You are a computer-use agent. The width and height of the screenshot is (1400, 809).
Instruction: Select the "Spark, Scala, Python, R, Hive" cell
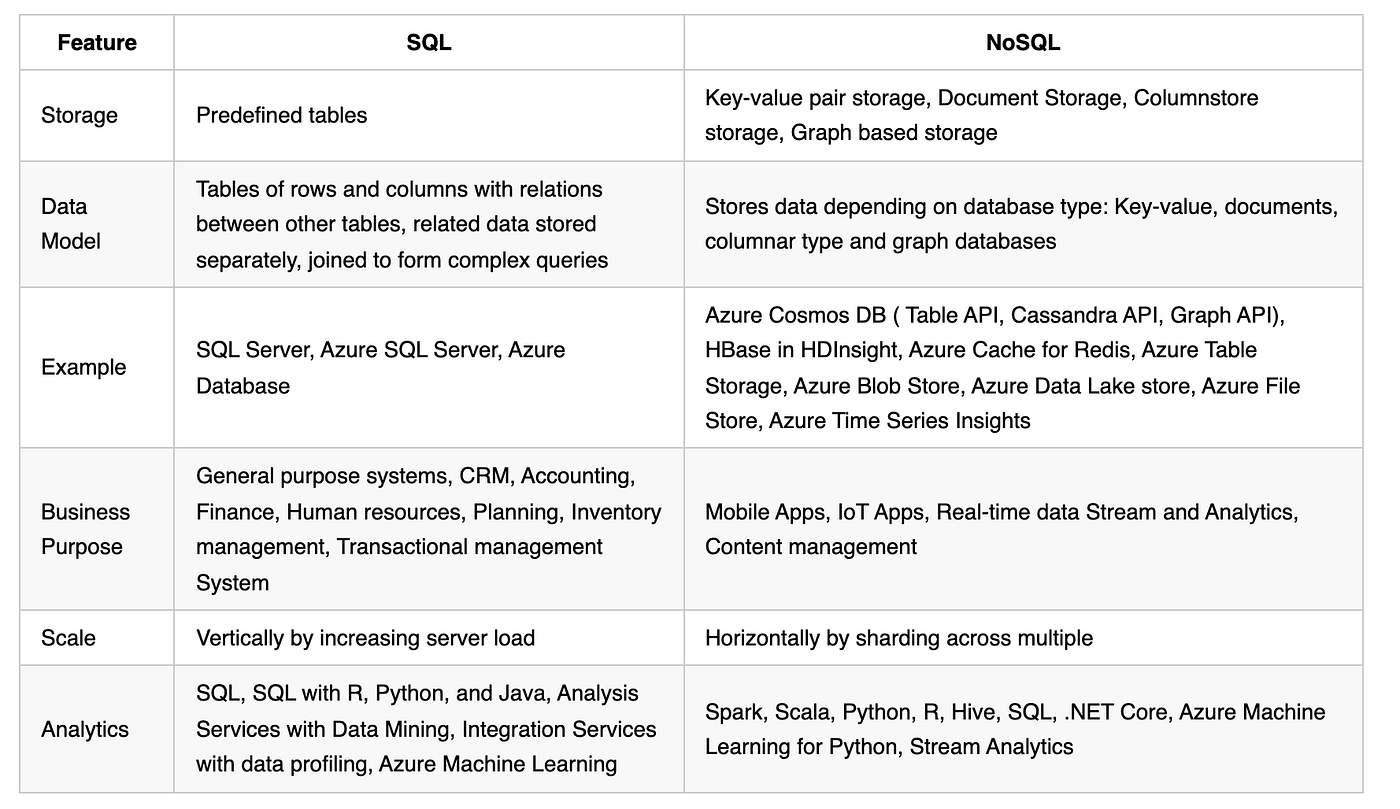1014,729
